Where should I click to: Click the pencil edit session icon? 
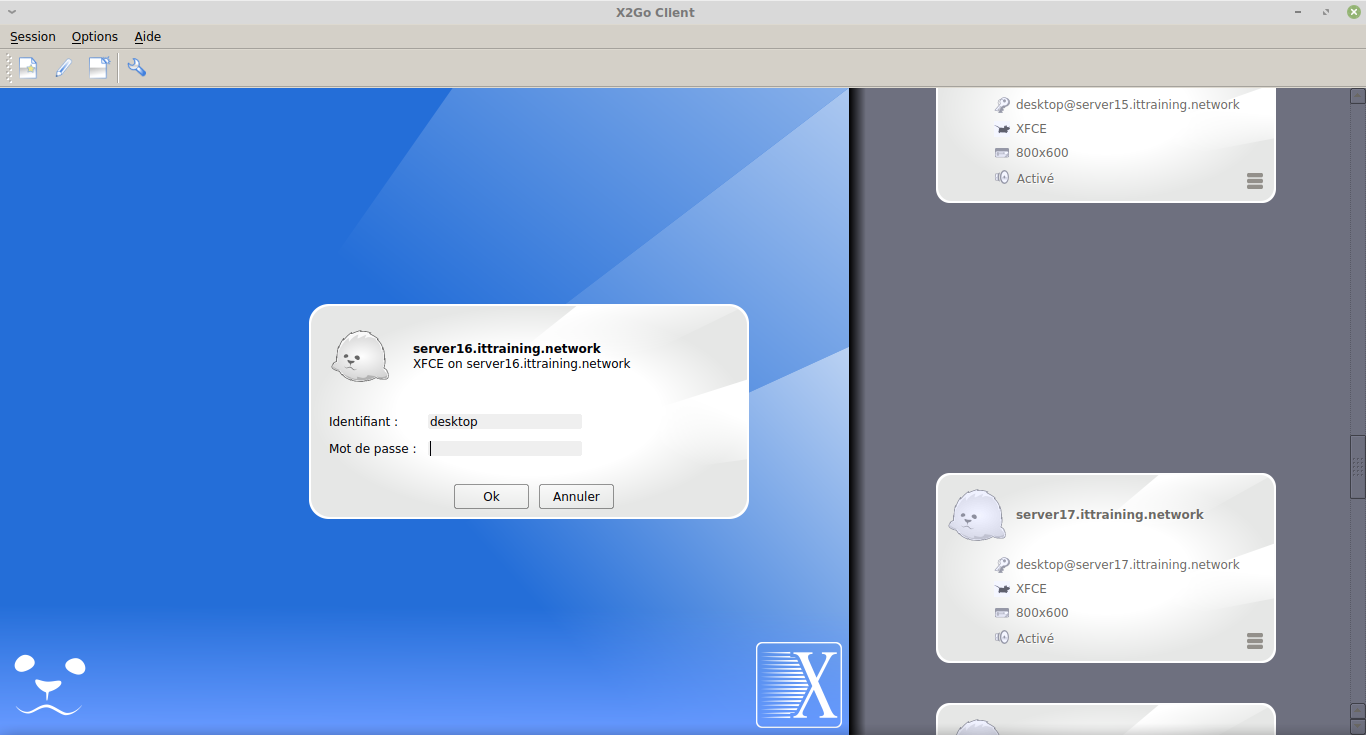pos(63,68)
